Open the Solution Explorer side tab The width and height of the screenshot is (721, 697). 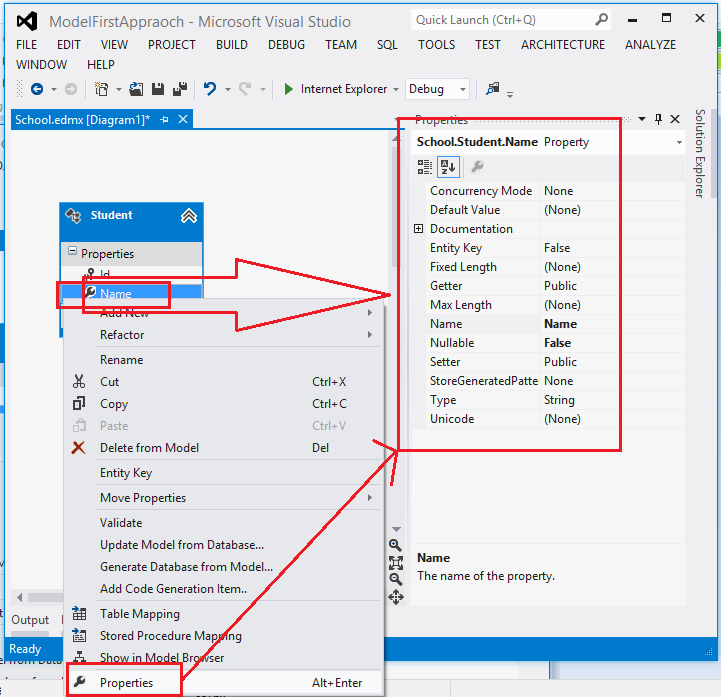(699, 154)
